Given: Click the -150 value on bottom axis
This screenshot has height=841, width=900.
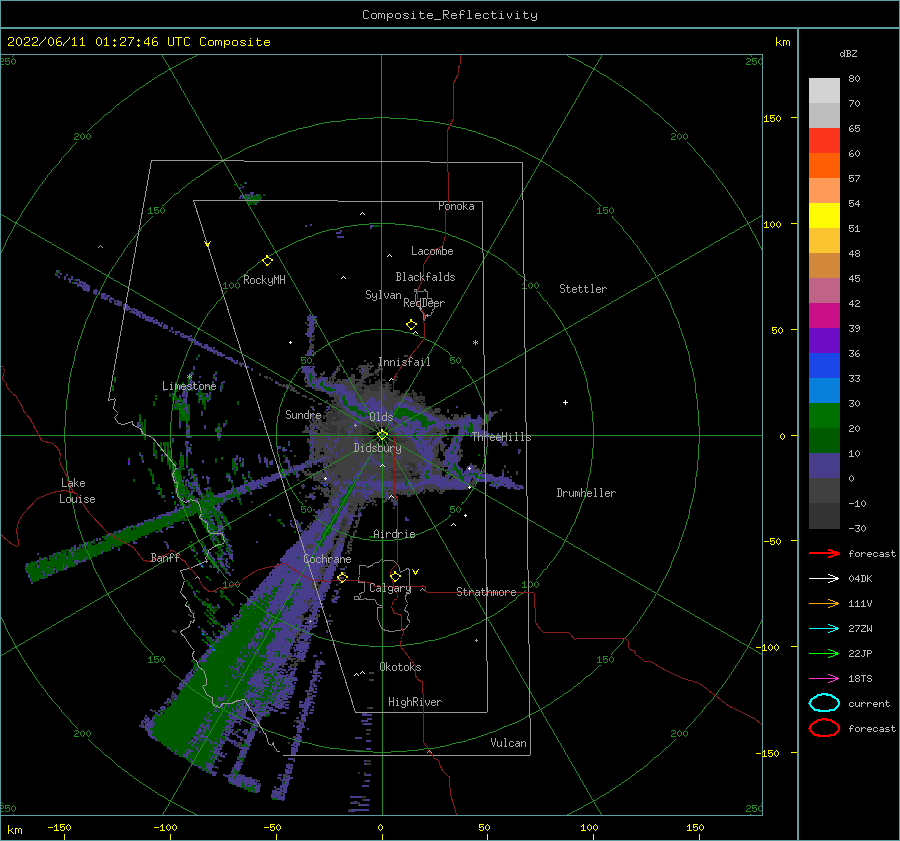Looking at the screenshot, I should point(59,827).
